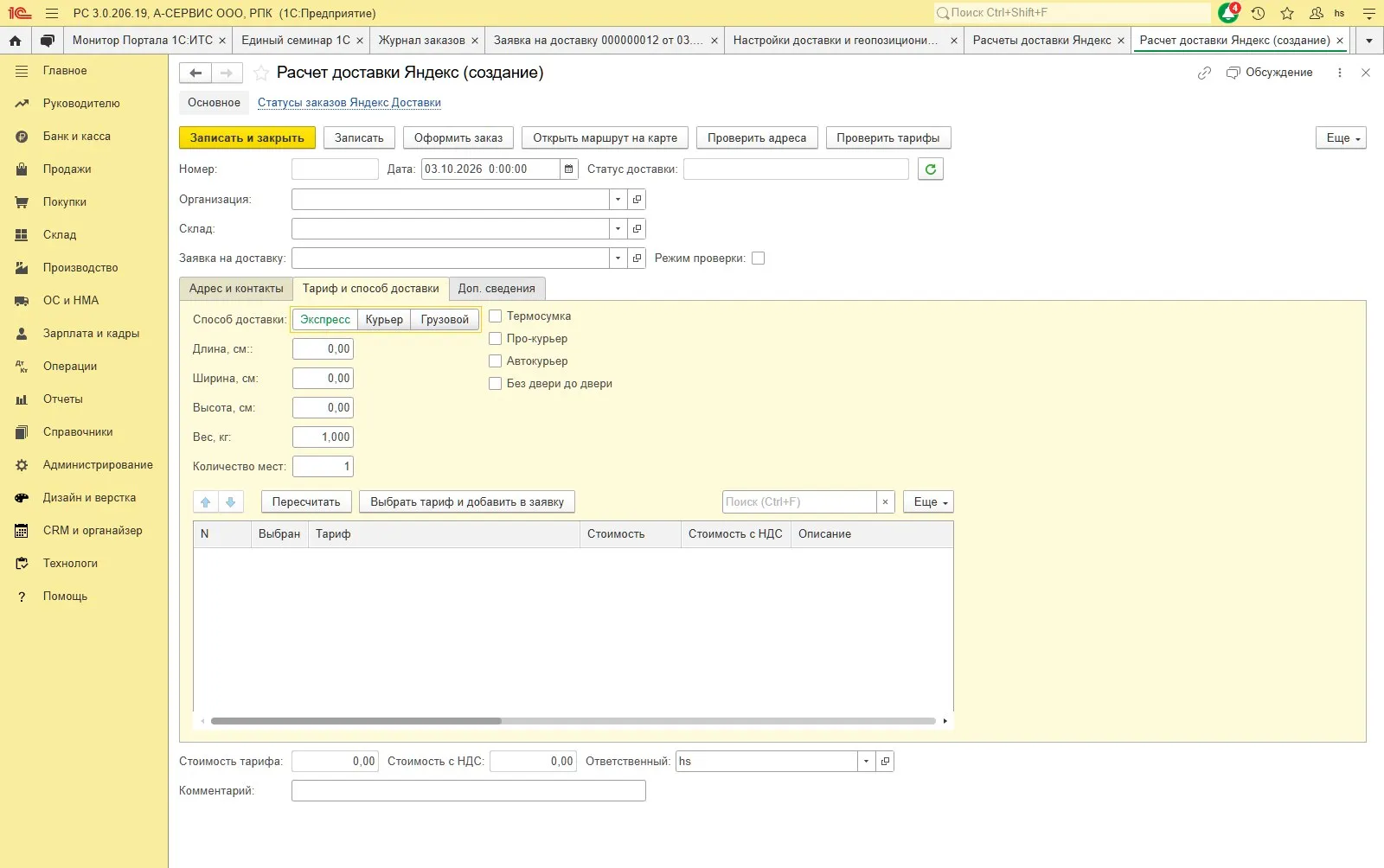1384x868 pixels.
Task: Select Грузовой delivery method
Action: (x=445, y=320)
